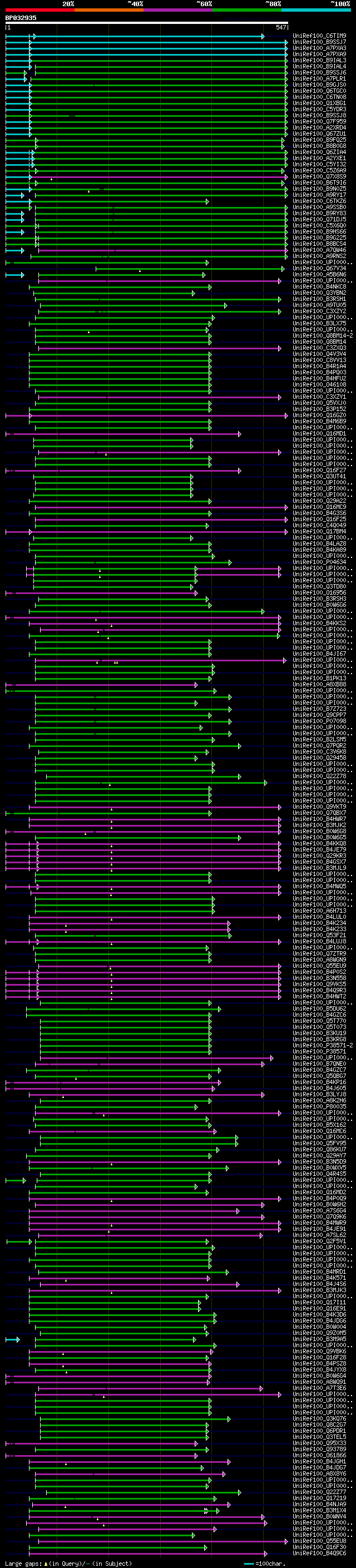356x1568 pixels.
Task: Click the red 20% identity legend segment
Action: (40, 10)
